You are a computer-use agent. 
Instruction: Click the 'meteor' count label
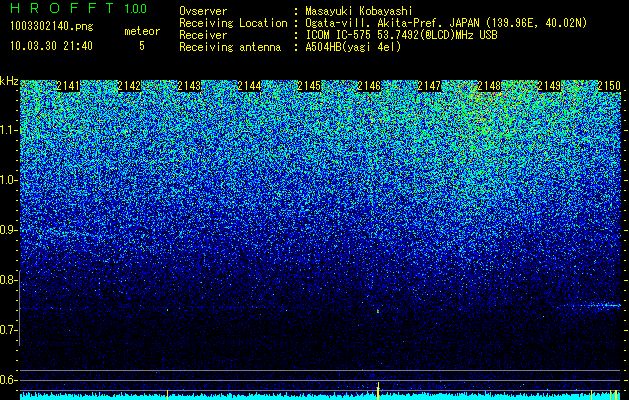142,32
